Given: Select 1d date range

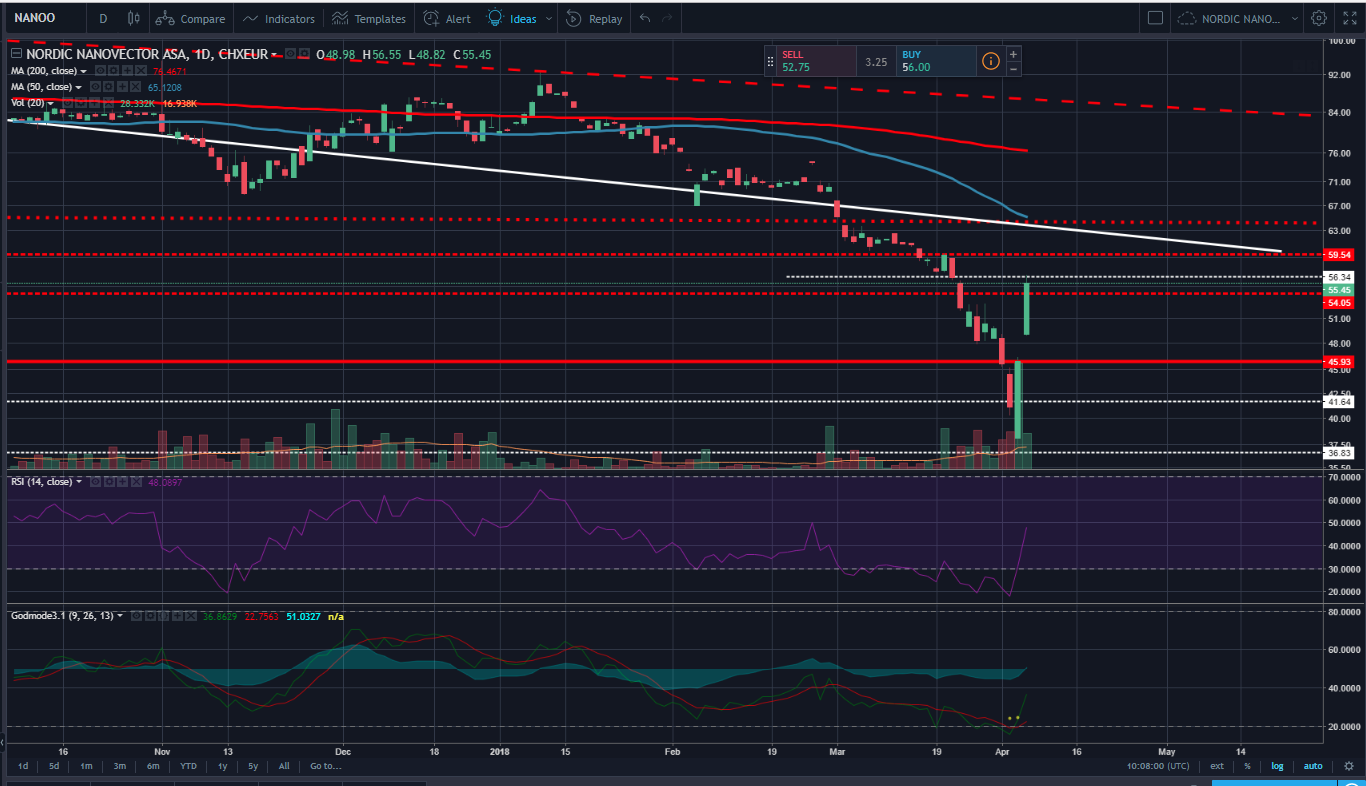Looking at the screenshot, I should (x=22, y=766).
